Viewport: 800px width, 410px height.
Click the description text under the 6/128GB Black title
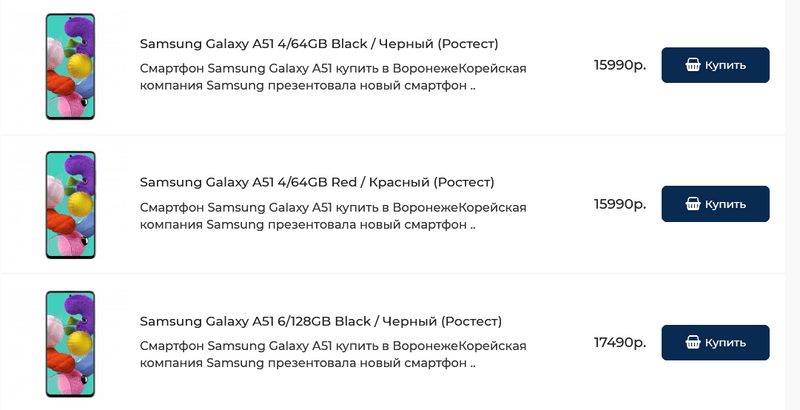point(333,347)
